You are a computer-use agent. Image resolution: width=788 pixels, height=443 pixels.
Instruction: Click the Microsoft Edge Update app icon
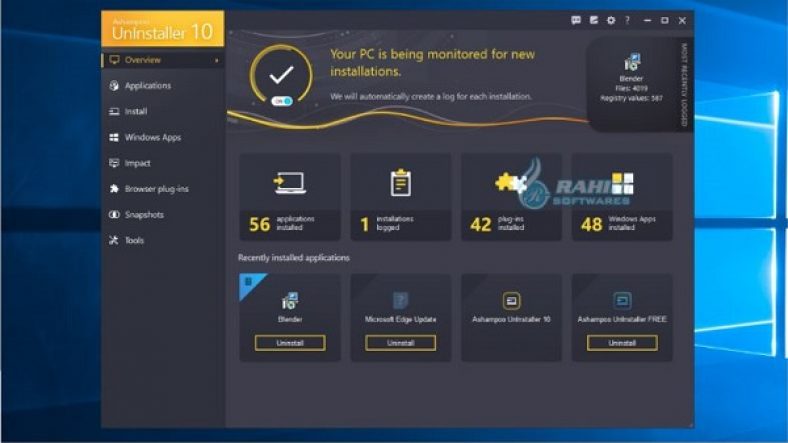coord(401,300)
